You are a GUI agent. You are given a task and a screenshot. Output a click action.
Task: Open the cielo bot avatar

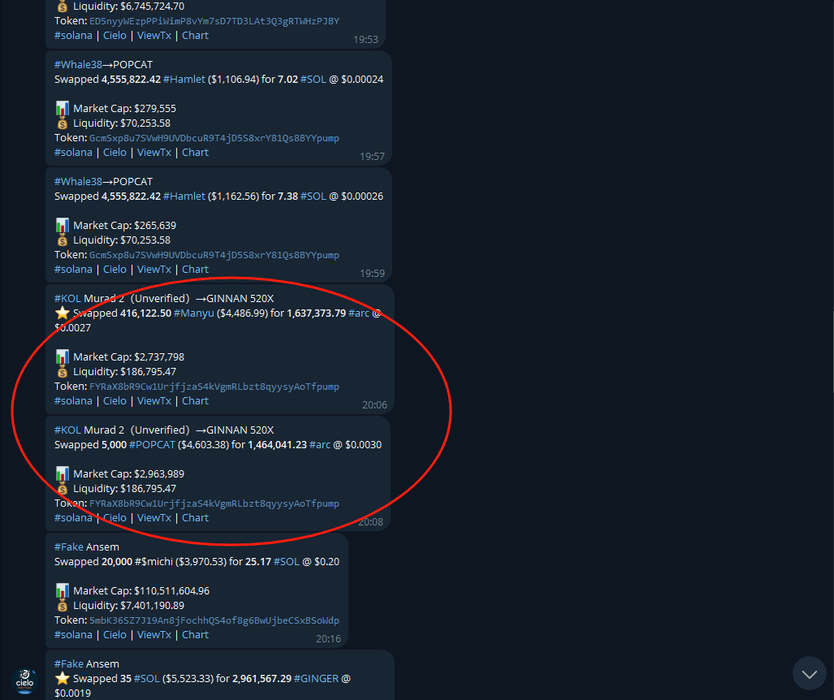tap(24, 681)
